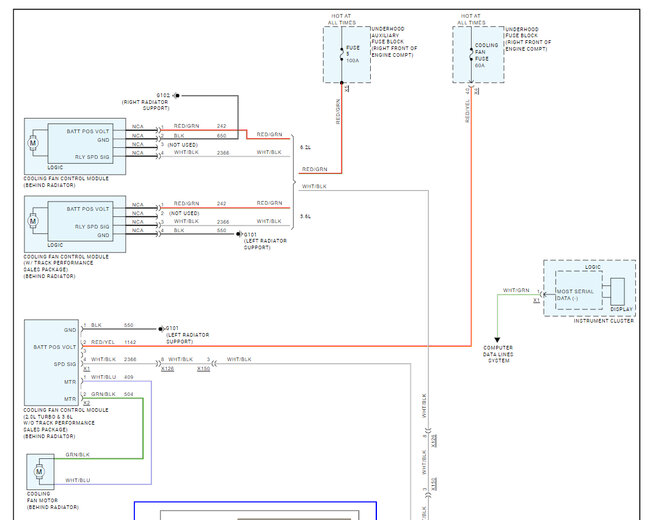Click Hot At All Times above Fuse 3
Image resolution: width=650 pixels, height=520 pixels.
pos(342,19)
